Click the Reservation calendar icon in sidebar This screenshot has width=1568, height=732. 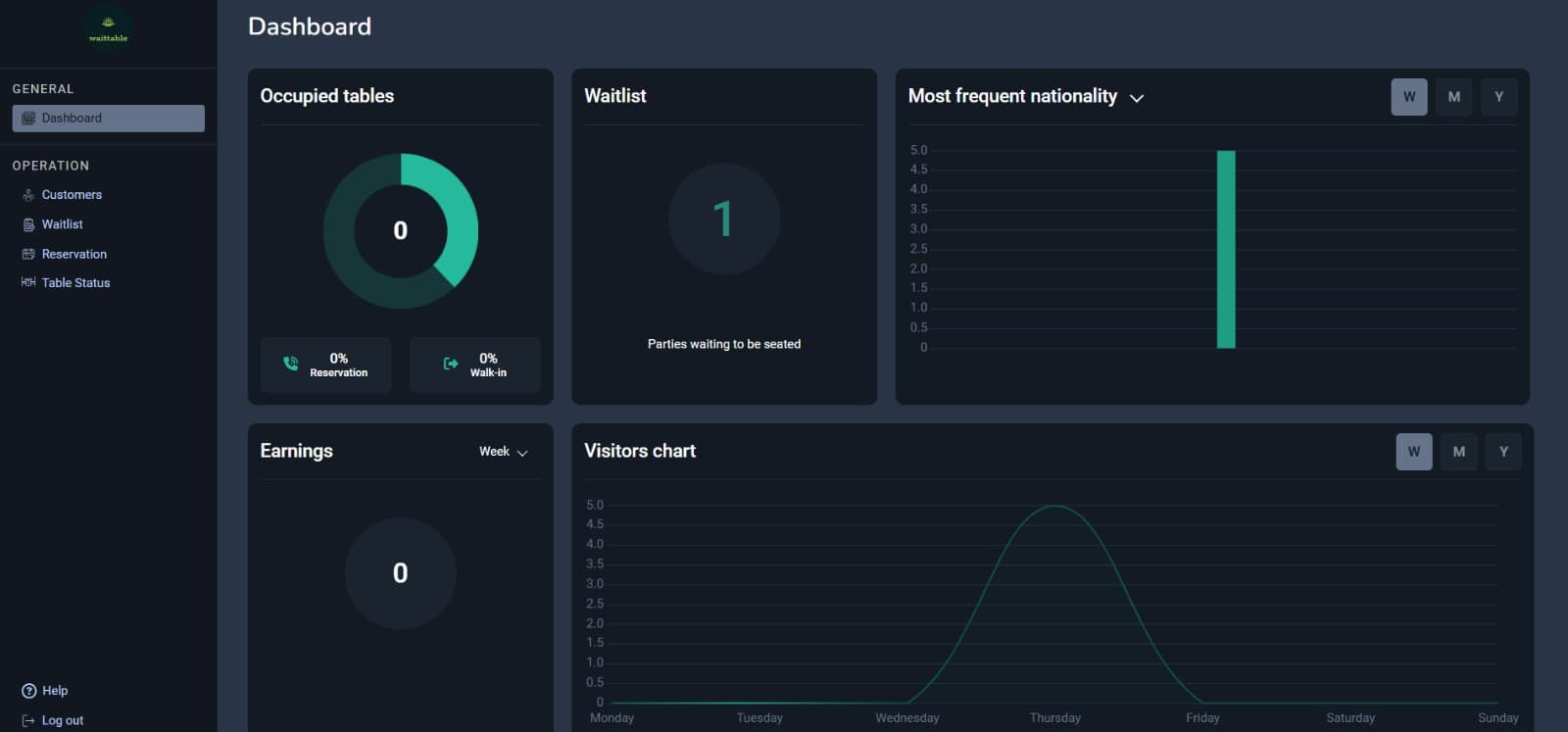(28, 254)
